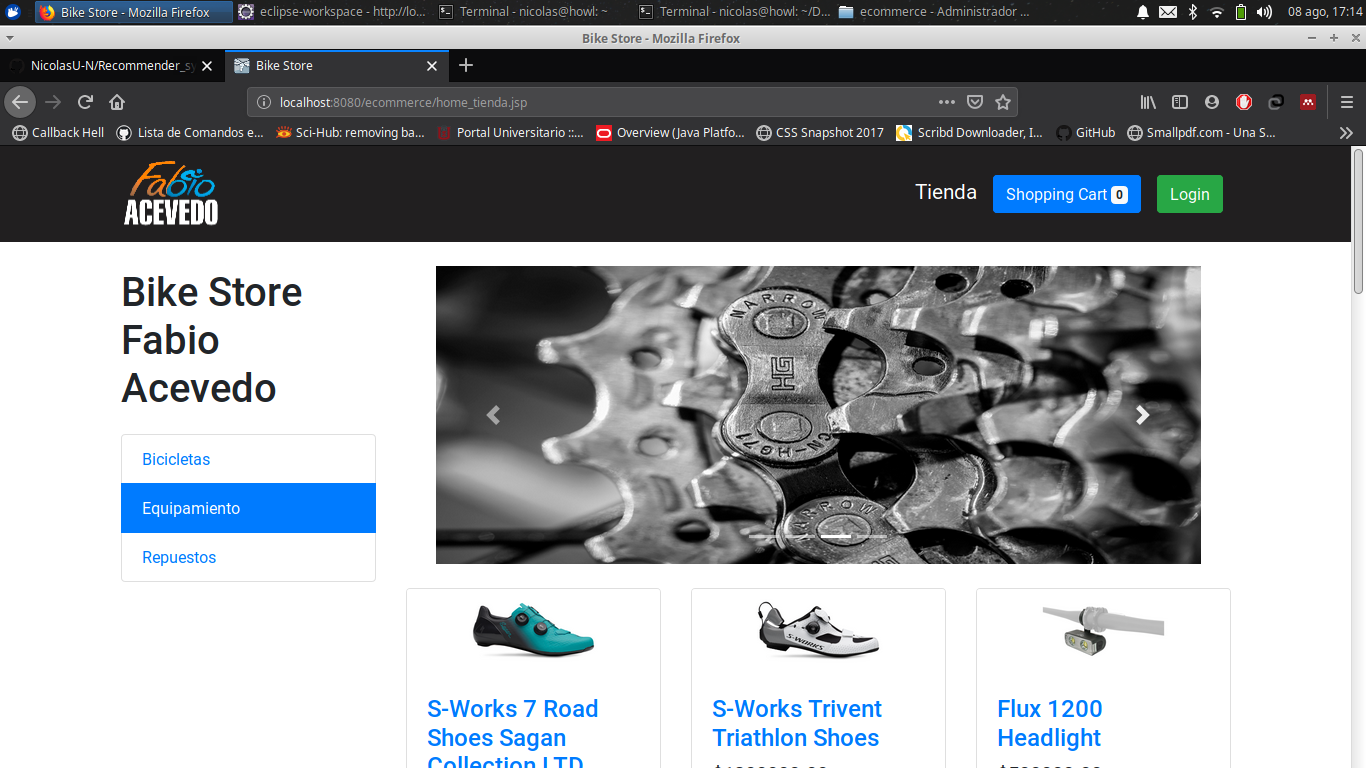The height and width of the screenshot is (768, 1366).
Task: Open the red Mendeley extension icon
Action: pyautogui.click(x=1307, y=102)
